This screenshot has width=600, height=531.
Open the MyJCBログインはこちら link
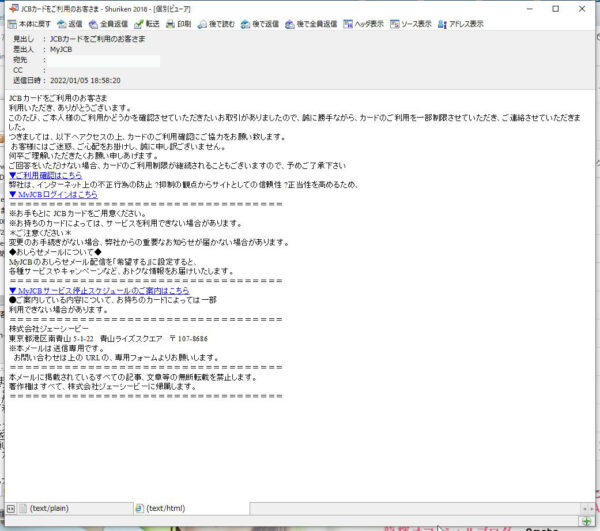point(53,194)
